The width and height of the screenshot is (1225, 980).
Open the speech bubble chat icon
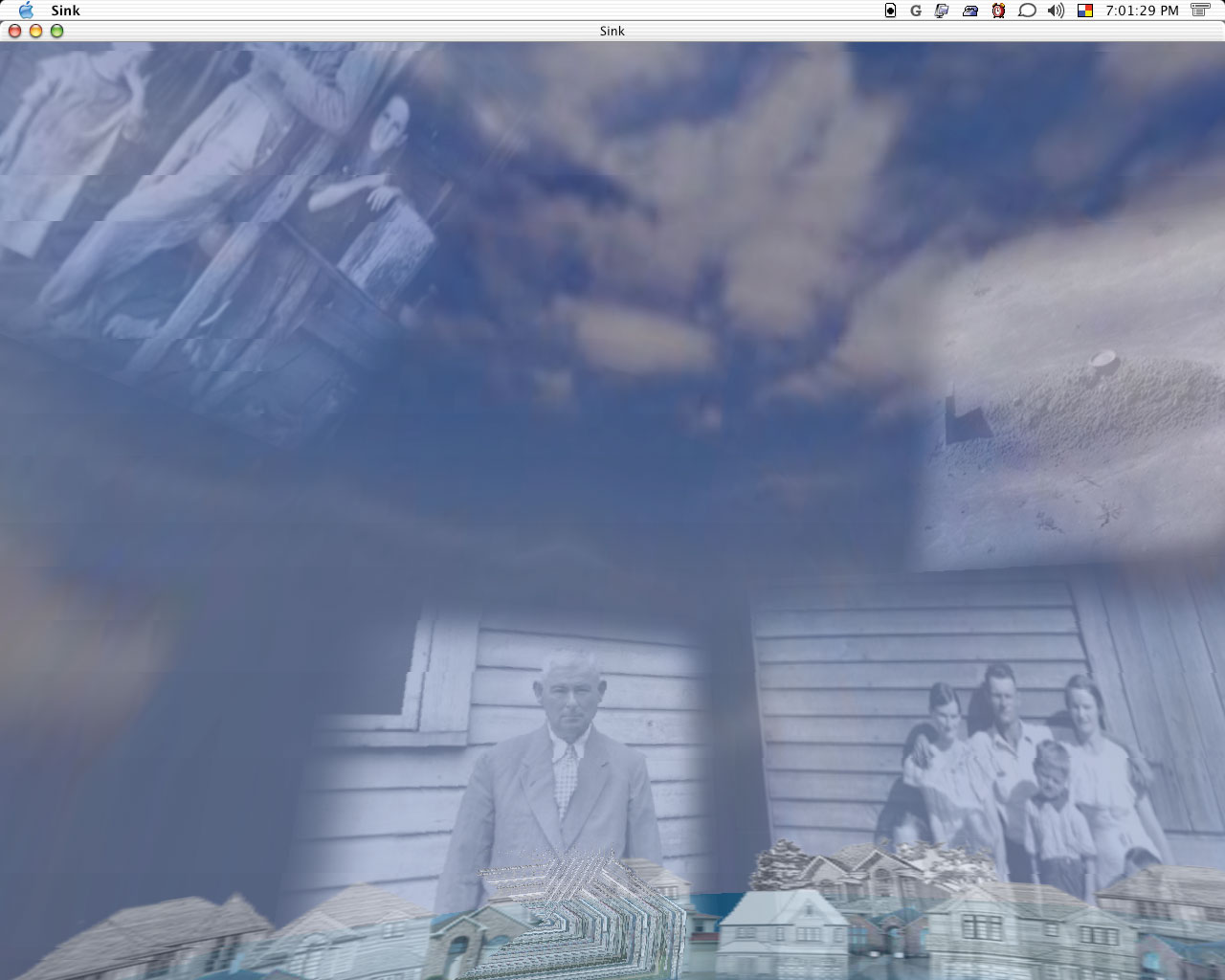click(1027, 11)
